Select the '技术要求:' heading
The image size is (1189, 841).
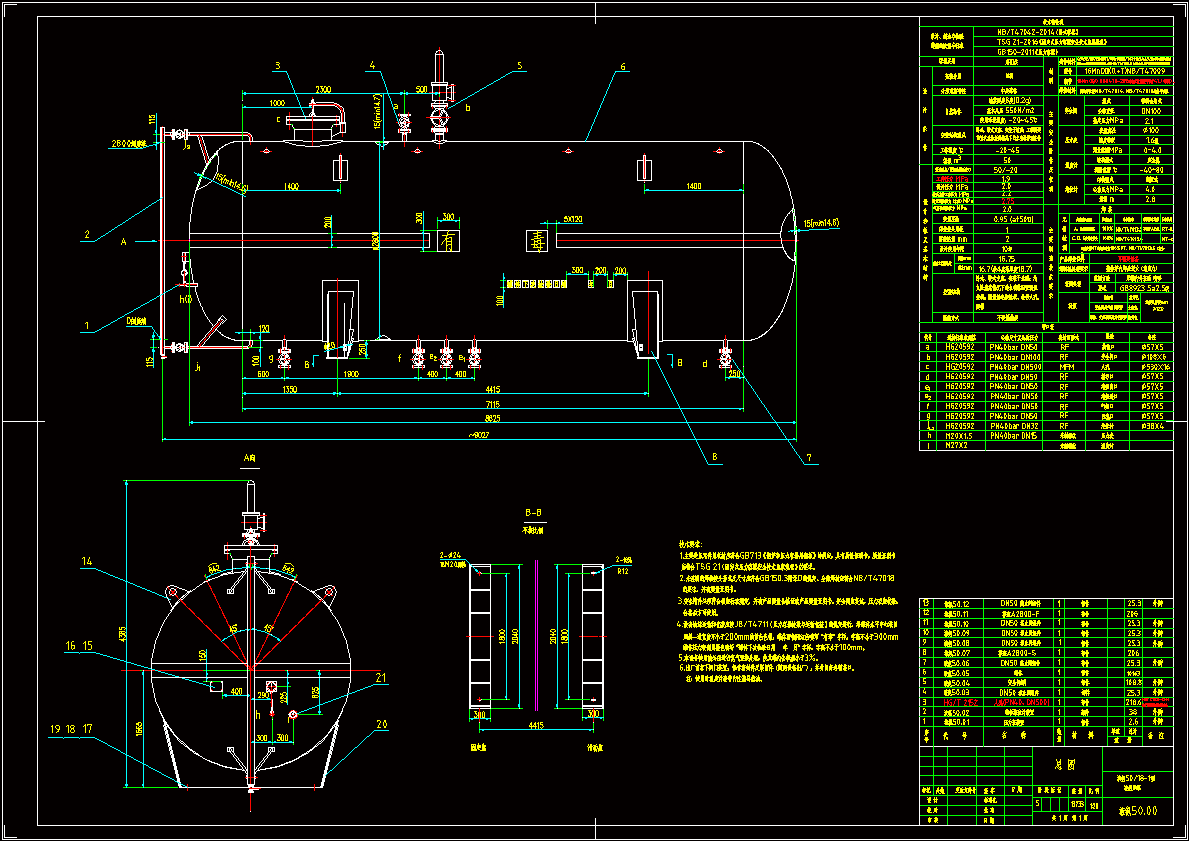point(691,544)
